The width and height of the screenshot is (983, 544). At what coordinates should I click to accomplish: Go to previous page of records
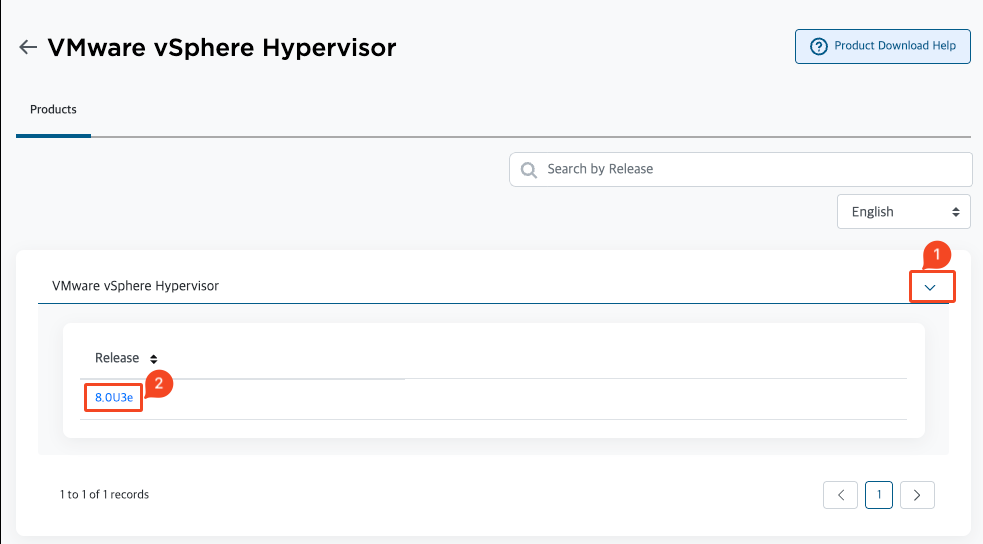pyautogui.click(x=840, y=495)
